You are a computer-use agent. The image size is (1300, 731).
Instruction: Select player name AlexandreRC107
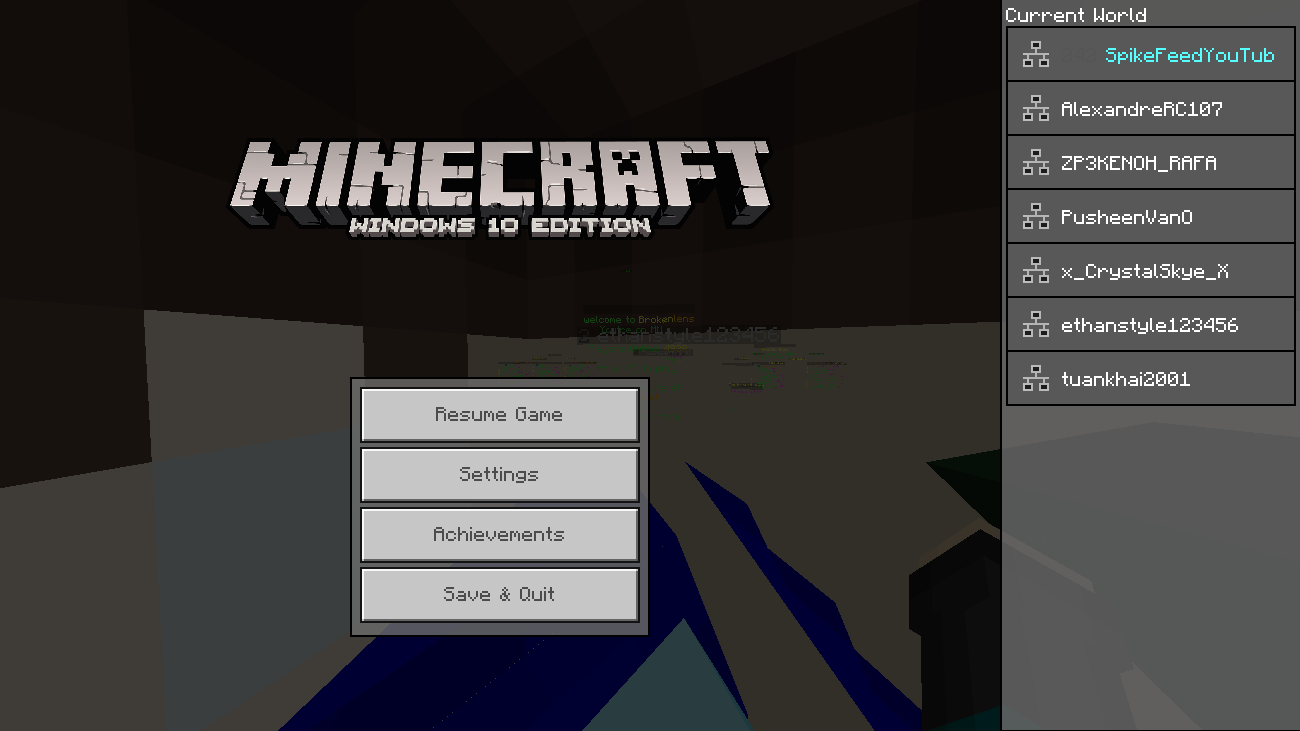coord(1142,109)
